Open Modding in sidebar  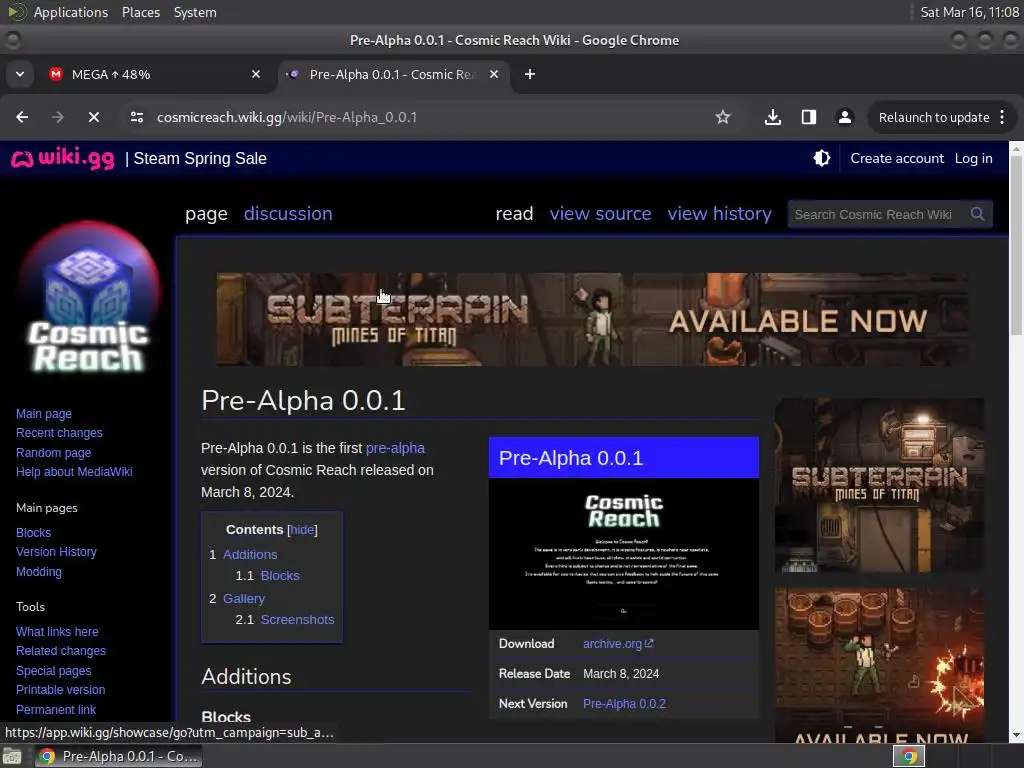39,571
